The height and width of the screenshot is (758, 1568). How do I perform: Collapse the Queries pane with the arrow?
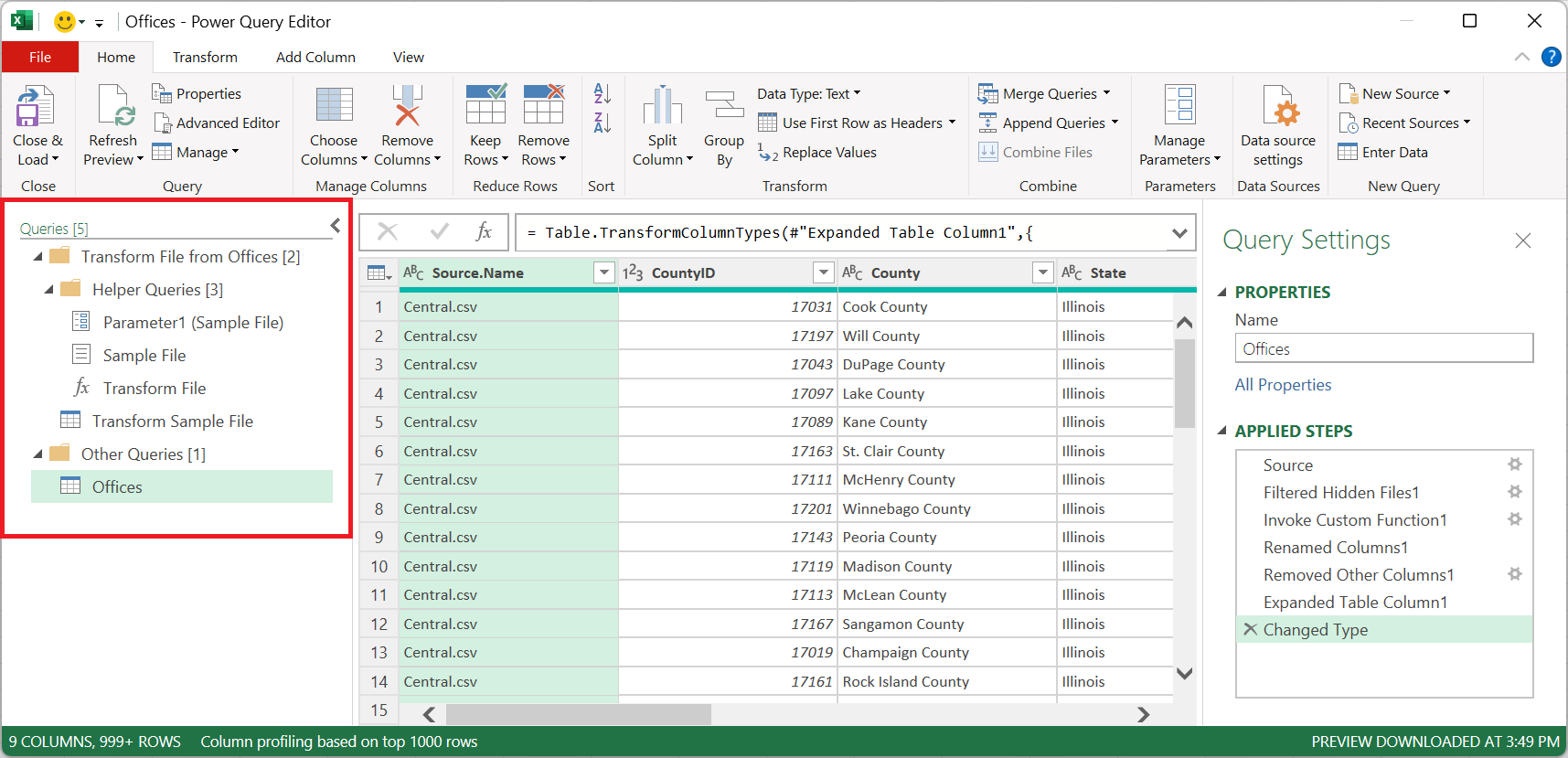[x=336, y=226]
